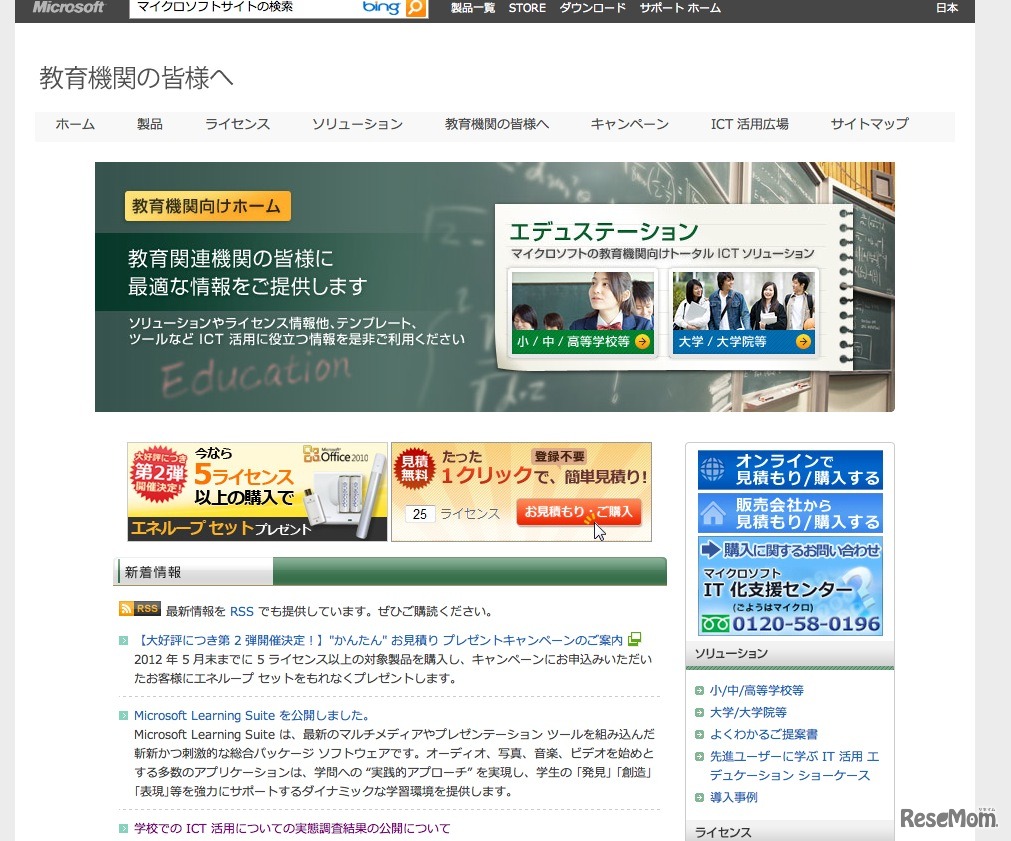Click 教育機関向けホーム yellow button

(x=207, y=206)
